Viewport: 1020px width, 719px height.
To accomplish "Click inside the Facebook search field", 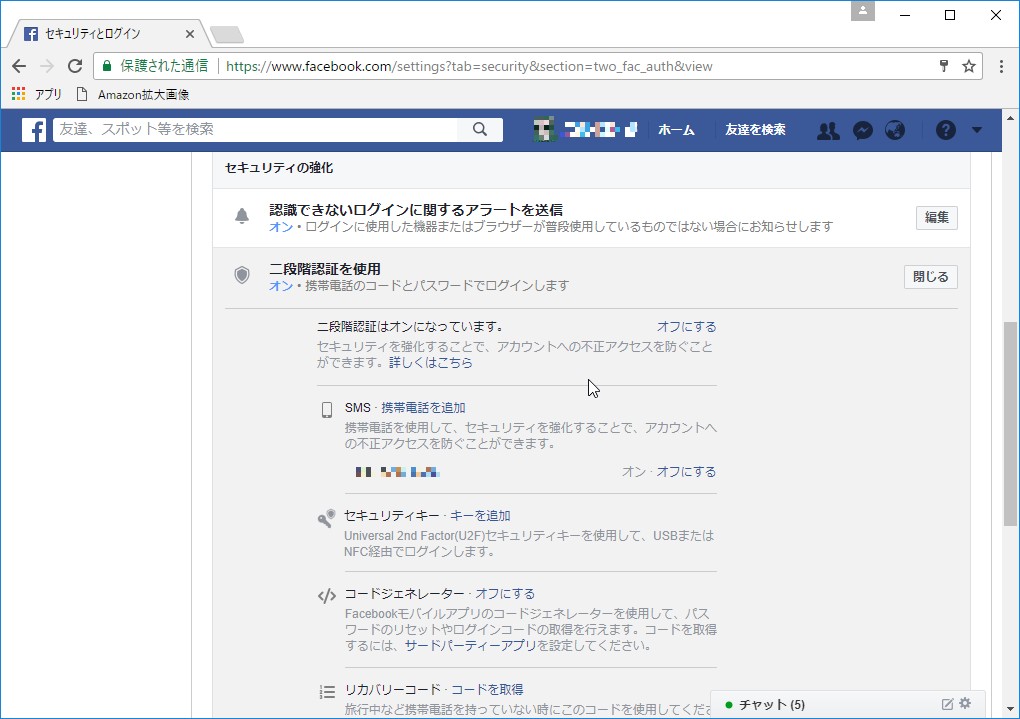I will pyautogui.click(x=250, y=130).
